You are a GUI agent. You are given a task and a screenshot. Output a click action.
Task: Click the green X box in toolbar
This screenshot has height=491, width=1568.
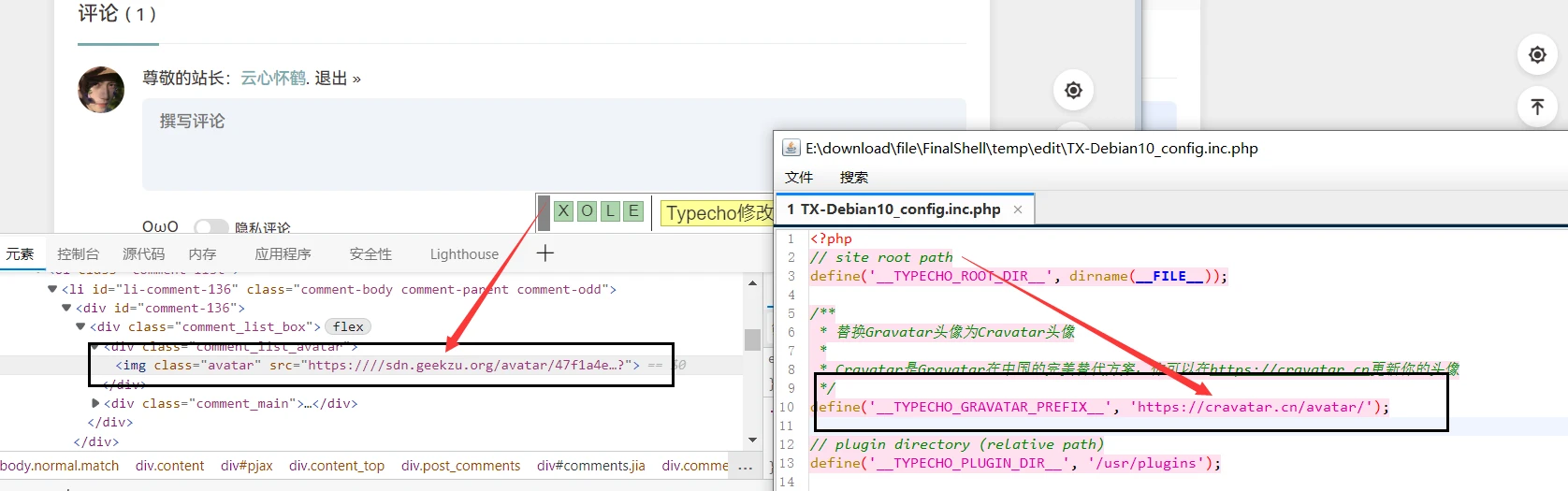pos(563,211)
